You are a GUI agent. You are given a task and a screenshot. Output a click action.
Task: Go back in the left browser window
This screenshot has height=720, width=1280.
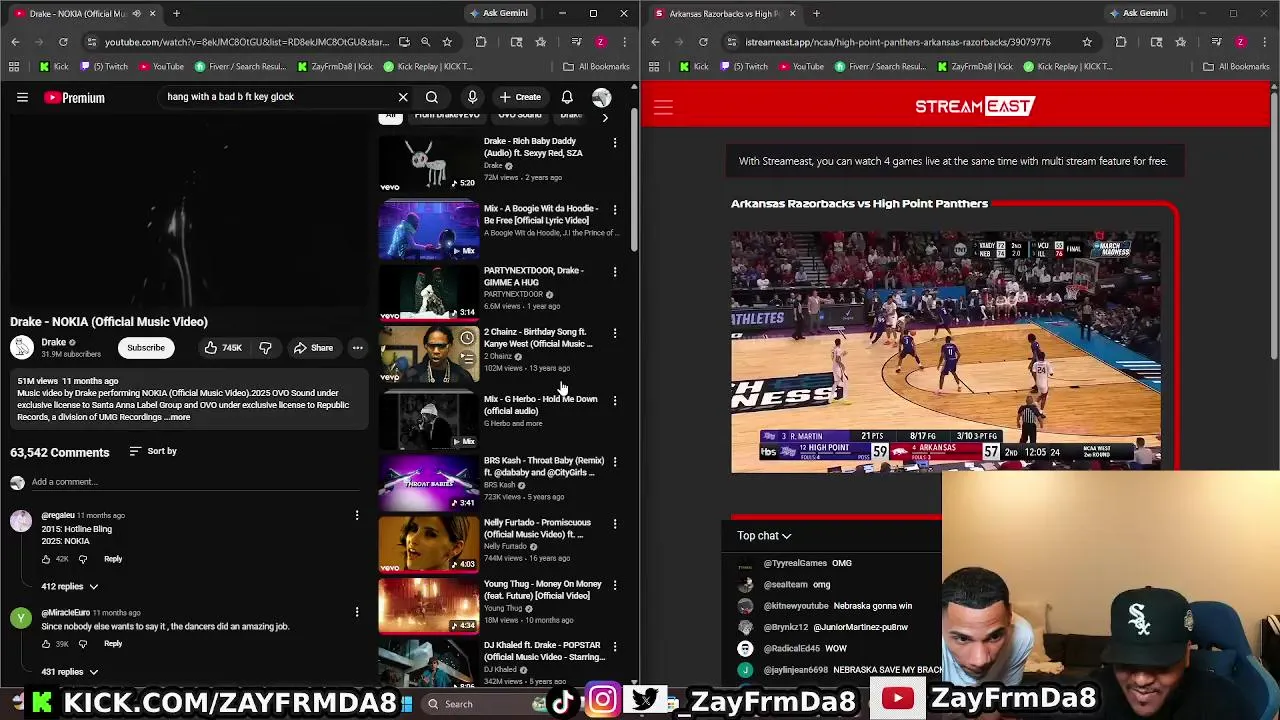15,42
